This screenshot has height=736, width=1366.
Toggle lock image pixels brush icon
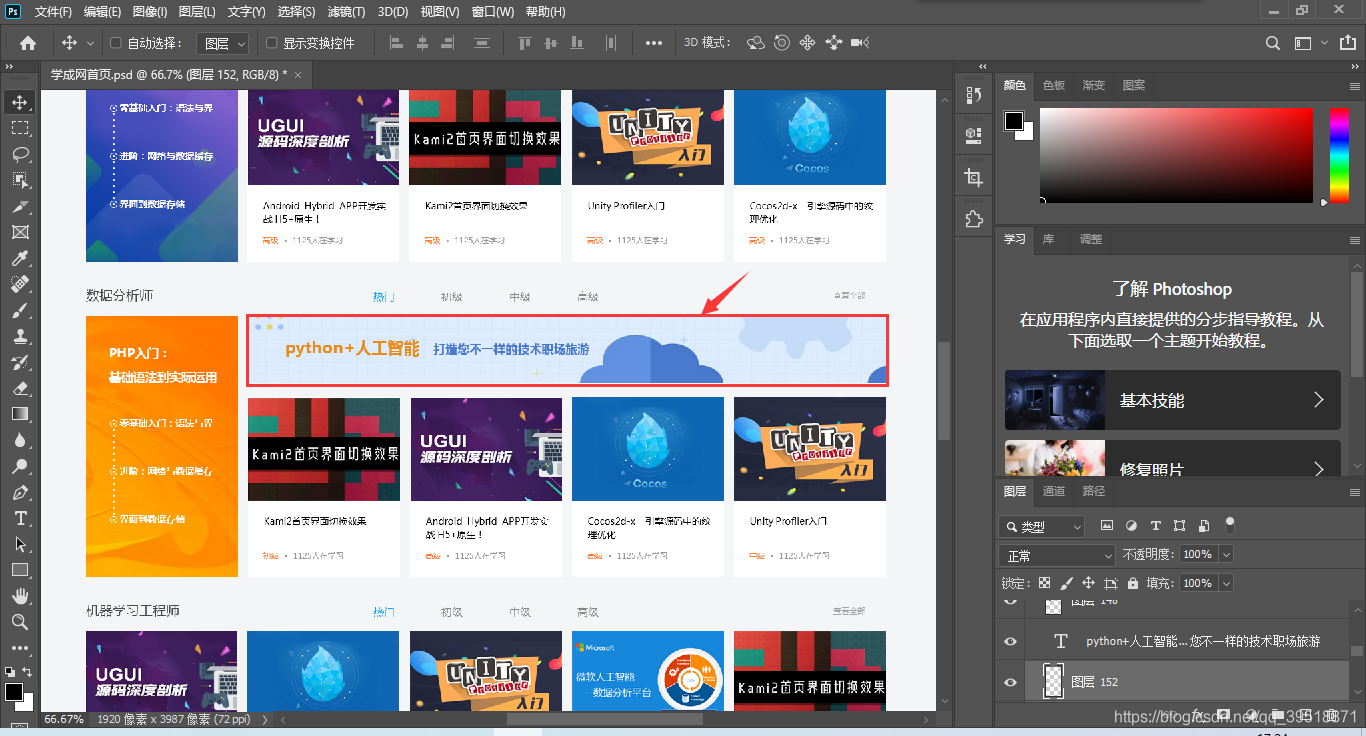(x=1067, y=583)
